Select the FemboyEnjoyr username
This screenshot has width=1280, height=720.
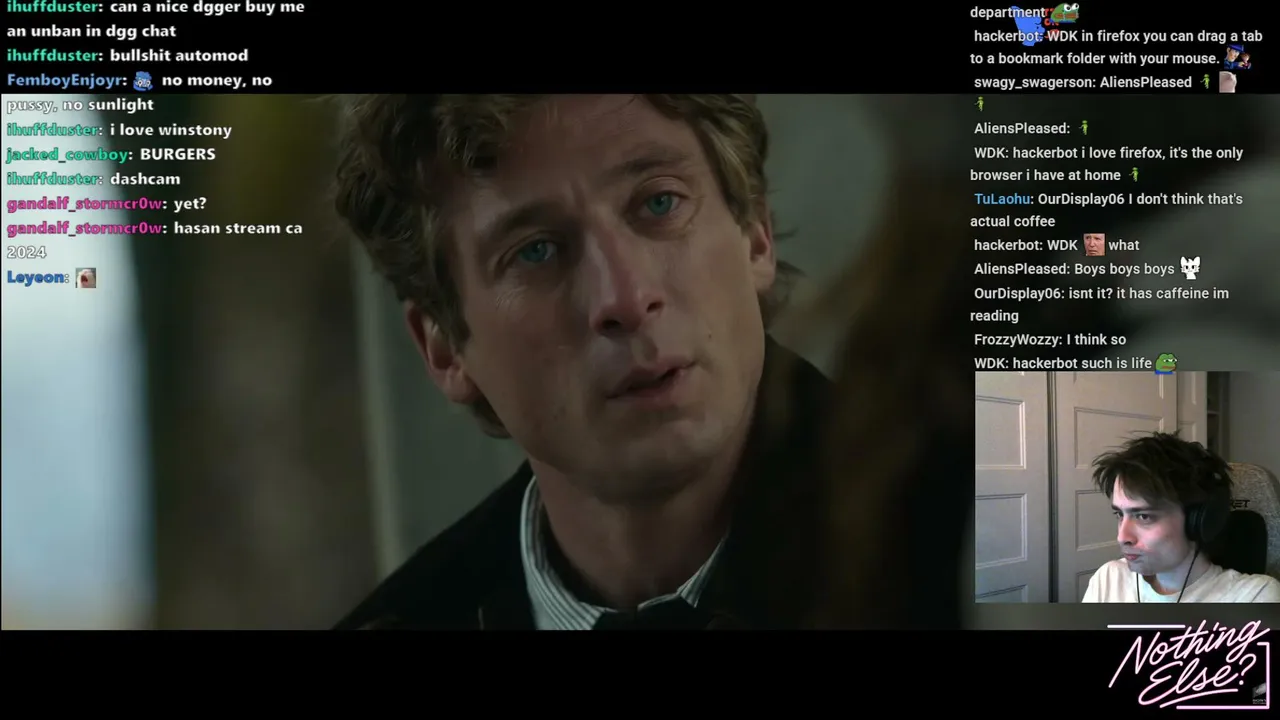click(x=66, y=81)
